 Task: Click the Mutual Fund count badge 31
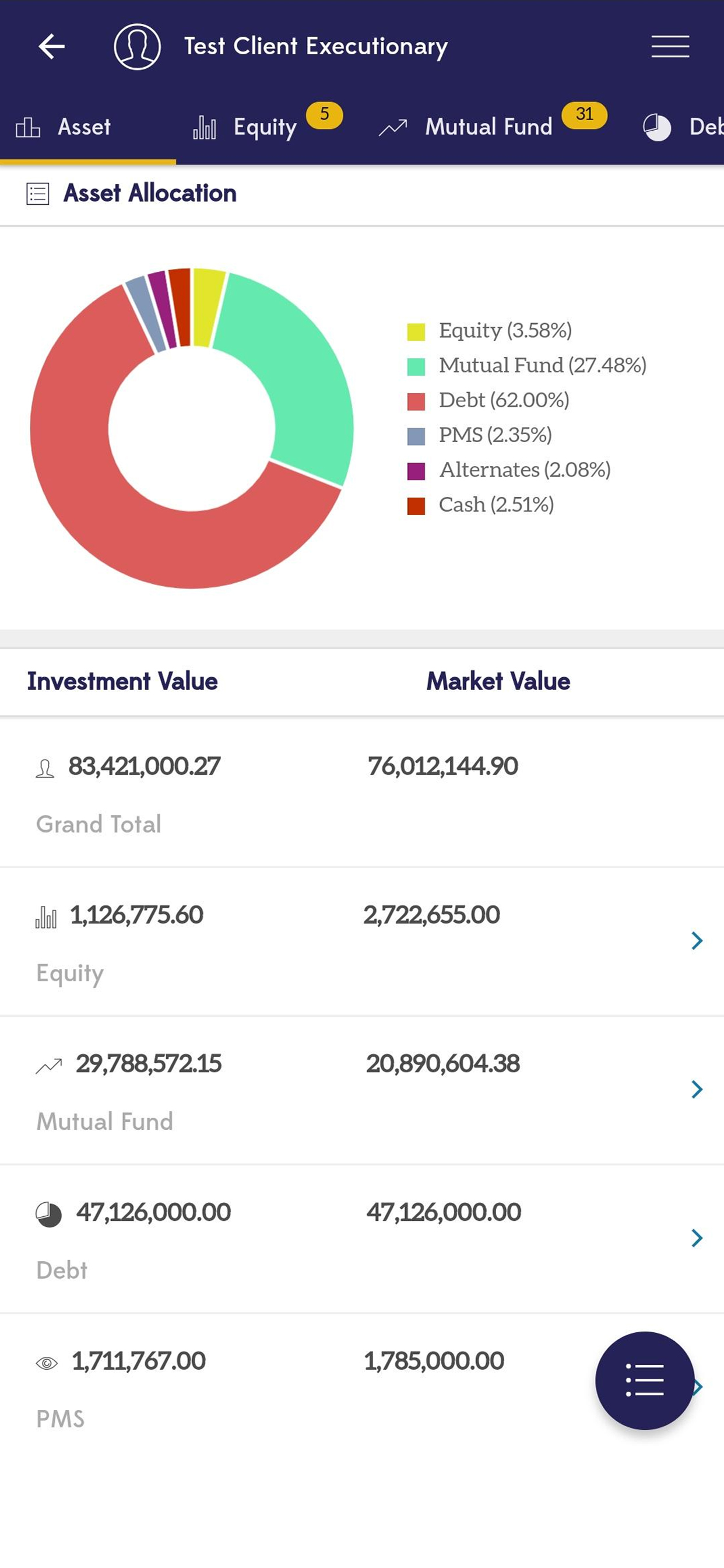tap(584, 114)
